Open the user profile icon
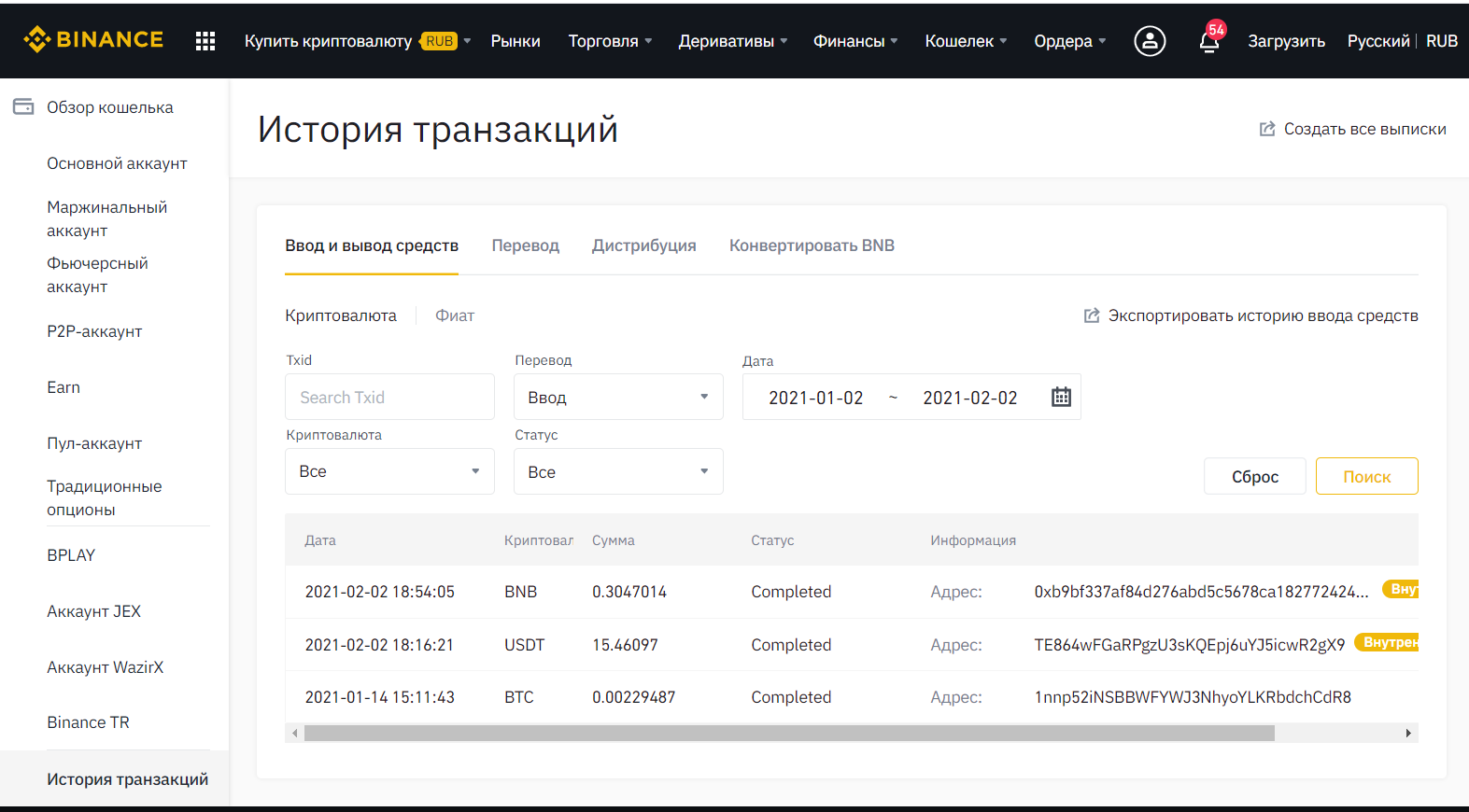The image size is (1469, 812). pyautogui.click(x=1150, y=41)
